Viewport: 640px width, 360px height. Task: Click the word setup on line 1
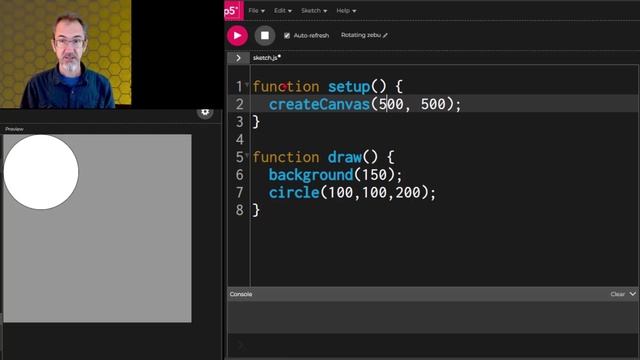point(349,87)
